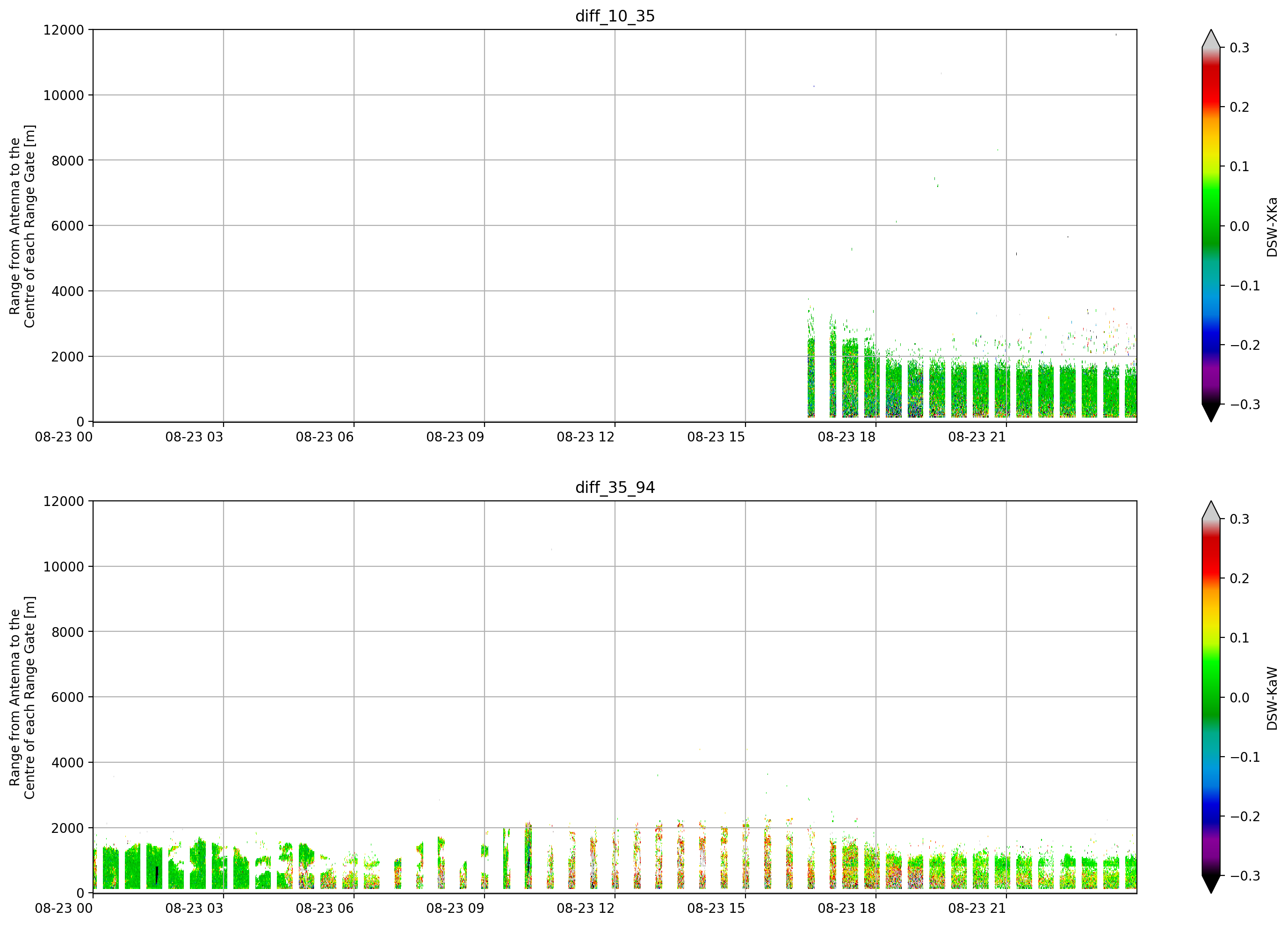This screenshot has height=925, width=1288.
Task: Click the 0.0 tick on DSW-KaW colorbar
Action: pyautogui.click(x=1240, y=697)
